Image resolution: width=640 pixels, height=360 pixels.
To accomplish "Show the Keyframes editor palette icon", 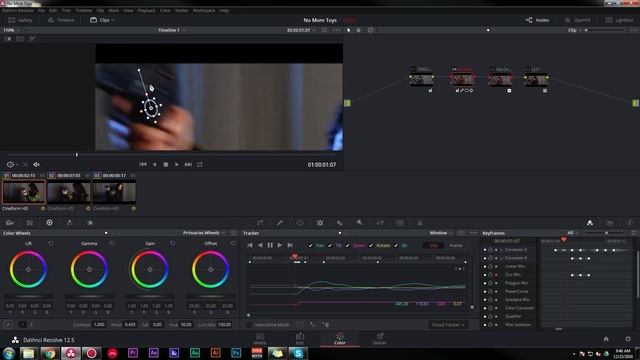I will (590, 223).
